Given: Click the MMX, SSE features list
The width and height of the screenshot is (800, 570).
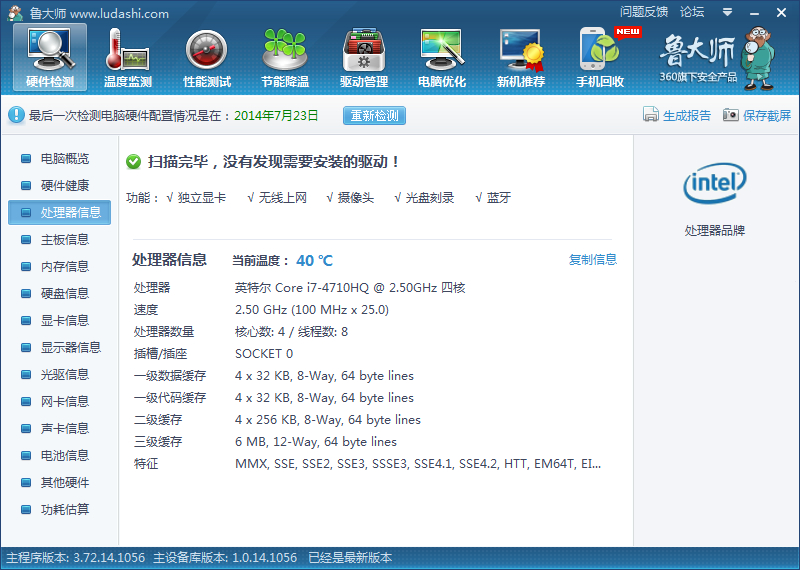Looking at the screenshot, I should 418,464.
